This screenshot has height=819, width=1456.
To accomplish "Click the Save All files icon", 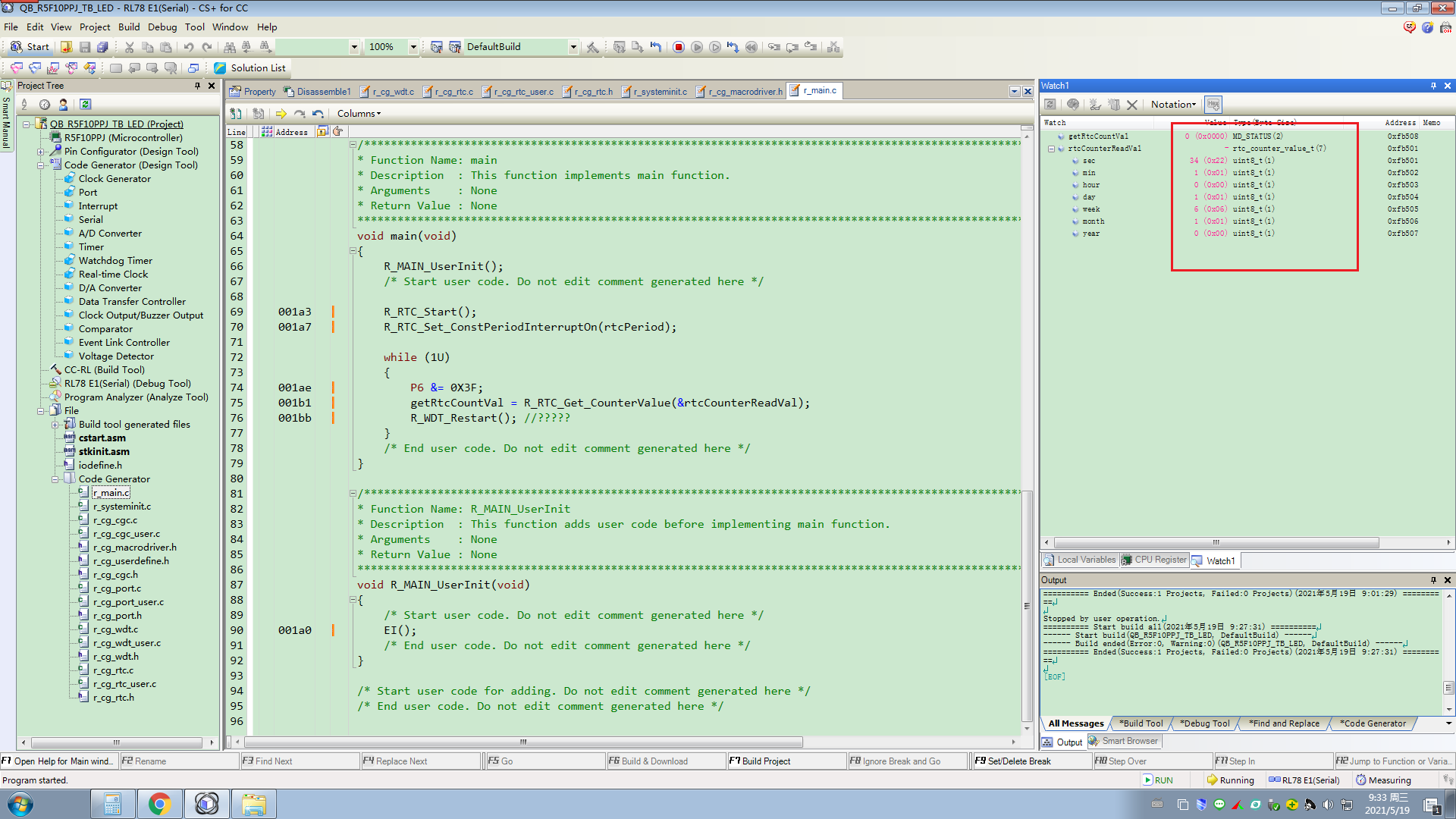I will tap(101, 46).
